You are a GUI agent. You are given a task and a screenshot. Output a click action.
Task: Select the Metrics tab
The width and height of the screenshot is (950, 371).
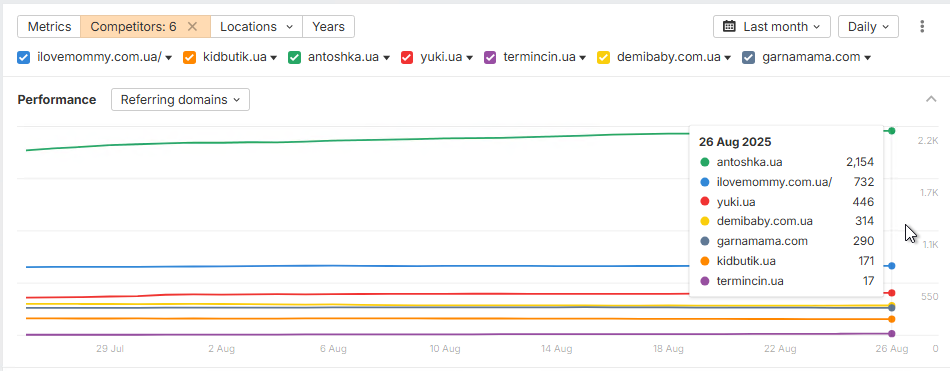49,27
